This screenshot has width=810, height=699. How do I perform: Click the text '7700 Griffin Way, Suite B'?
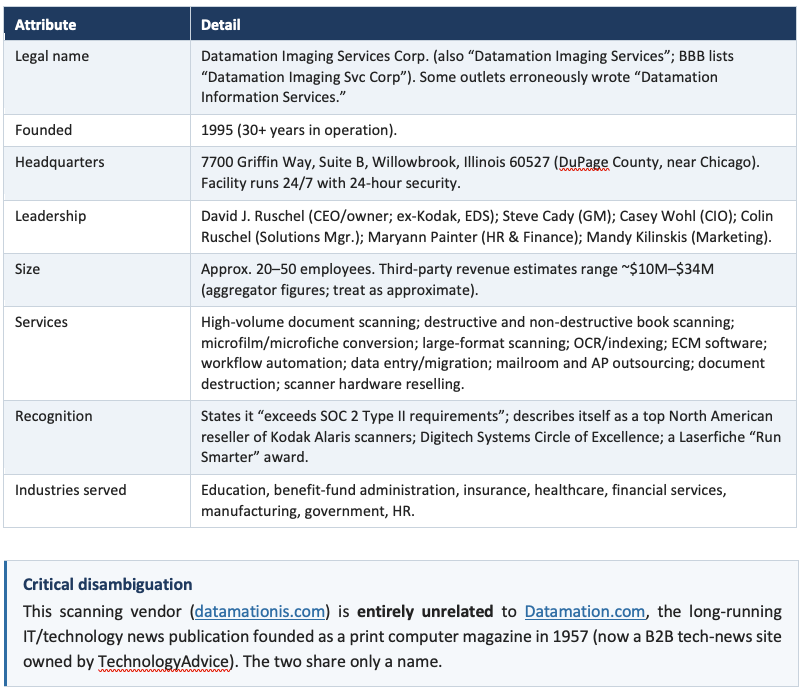click(283, 162)
